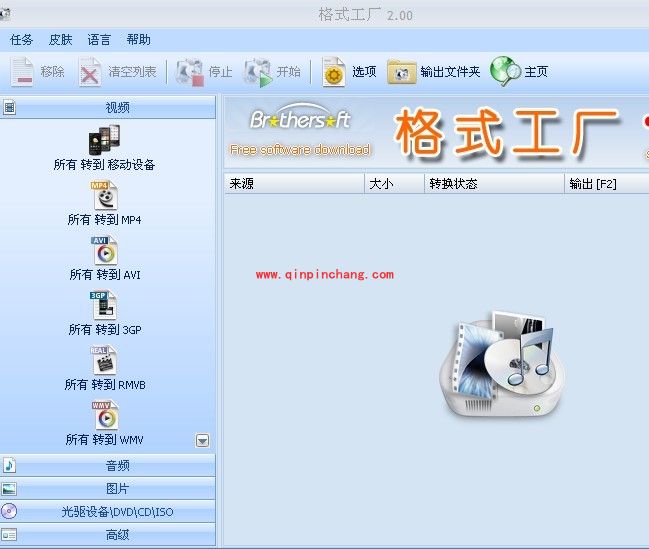Click the 所有 转到 AVI label
This screenshot has width=649, height=549.
pos(105,275)
